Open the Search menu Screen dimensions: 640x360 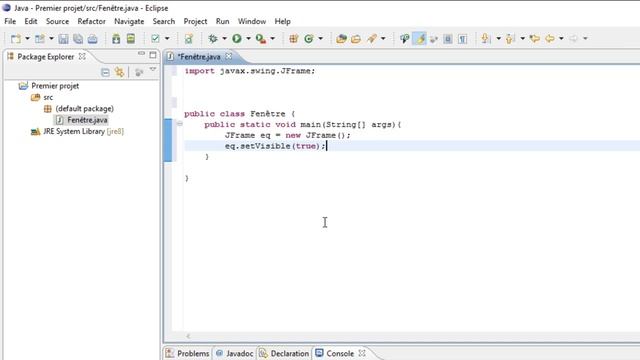[x=164, y=21]
